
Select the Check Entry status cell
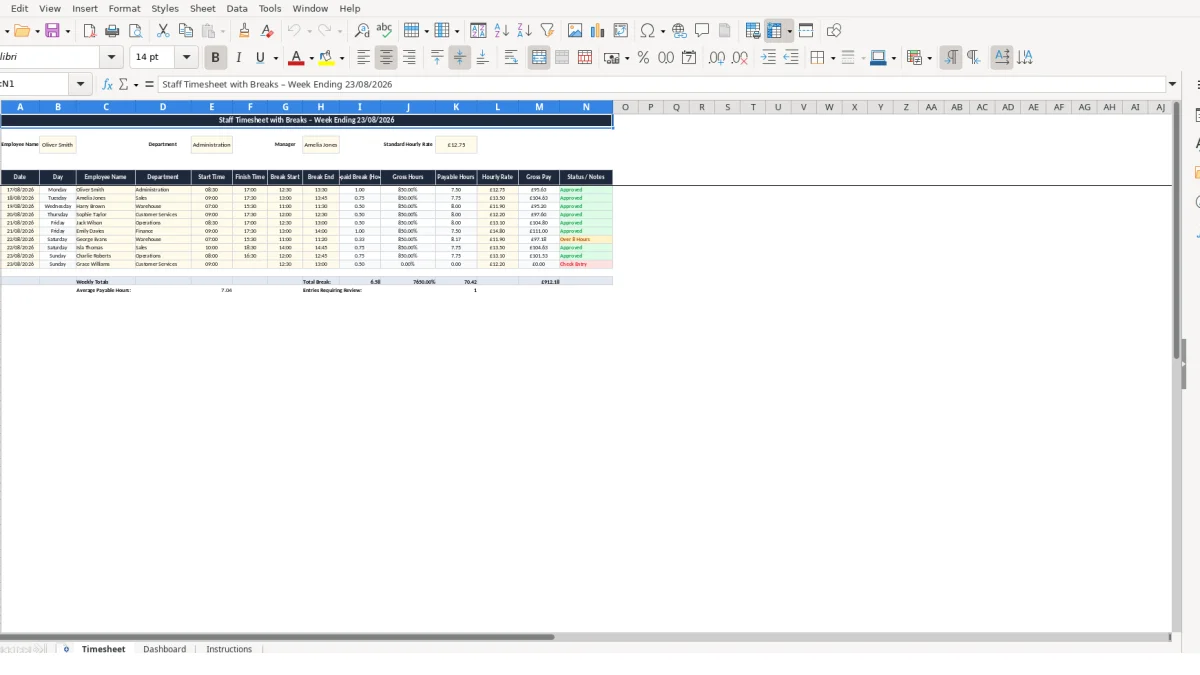point(585,264)
